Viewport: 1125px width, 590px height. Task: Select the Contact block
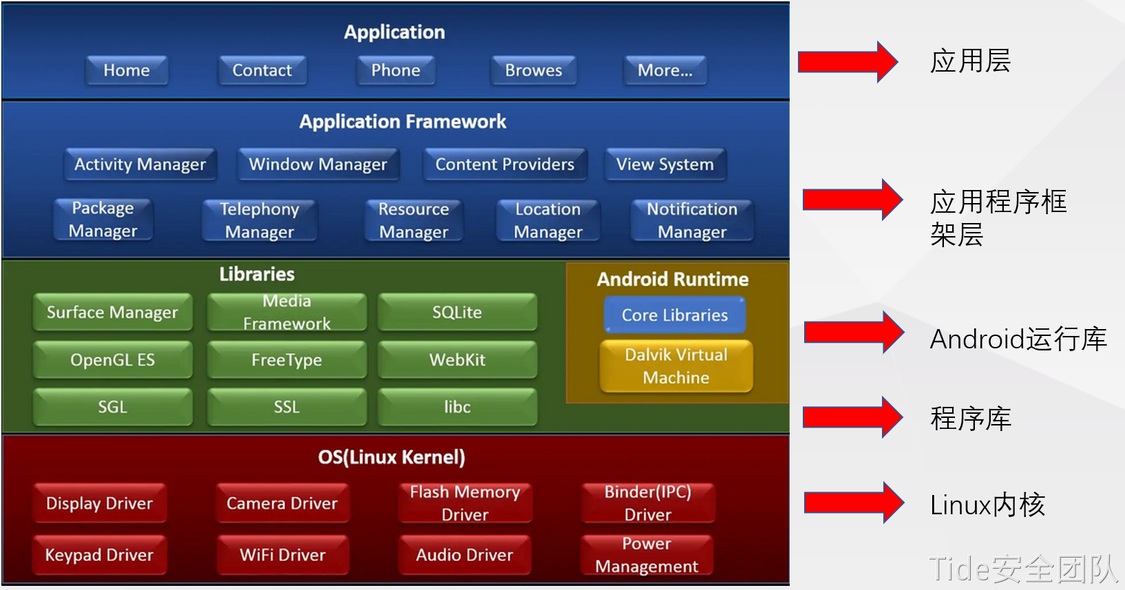(262, 70)
